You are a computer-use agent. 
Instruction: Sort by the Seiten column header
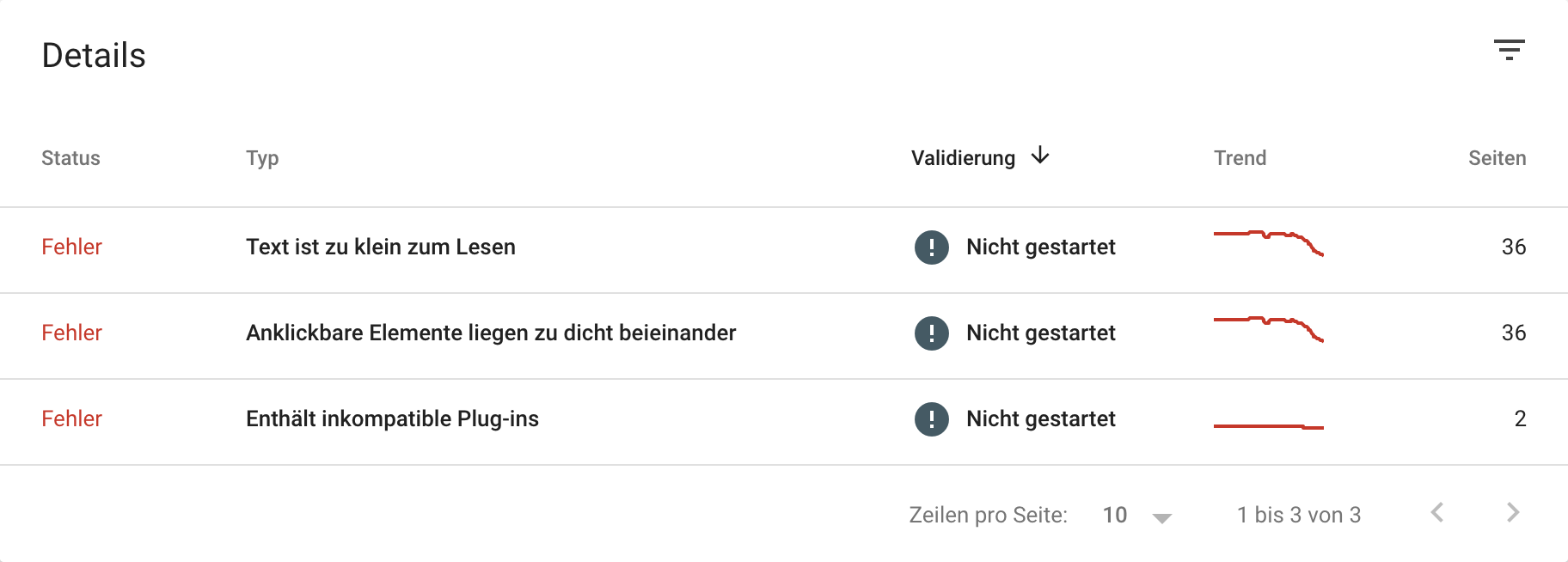point(1497,158)
